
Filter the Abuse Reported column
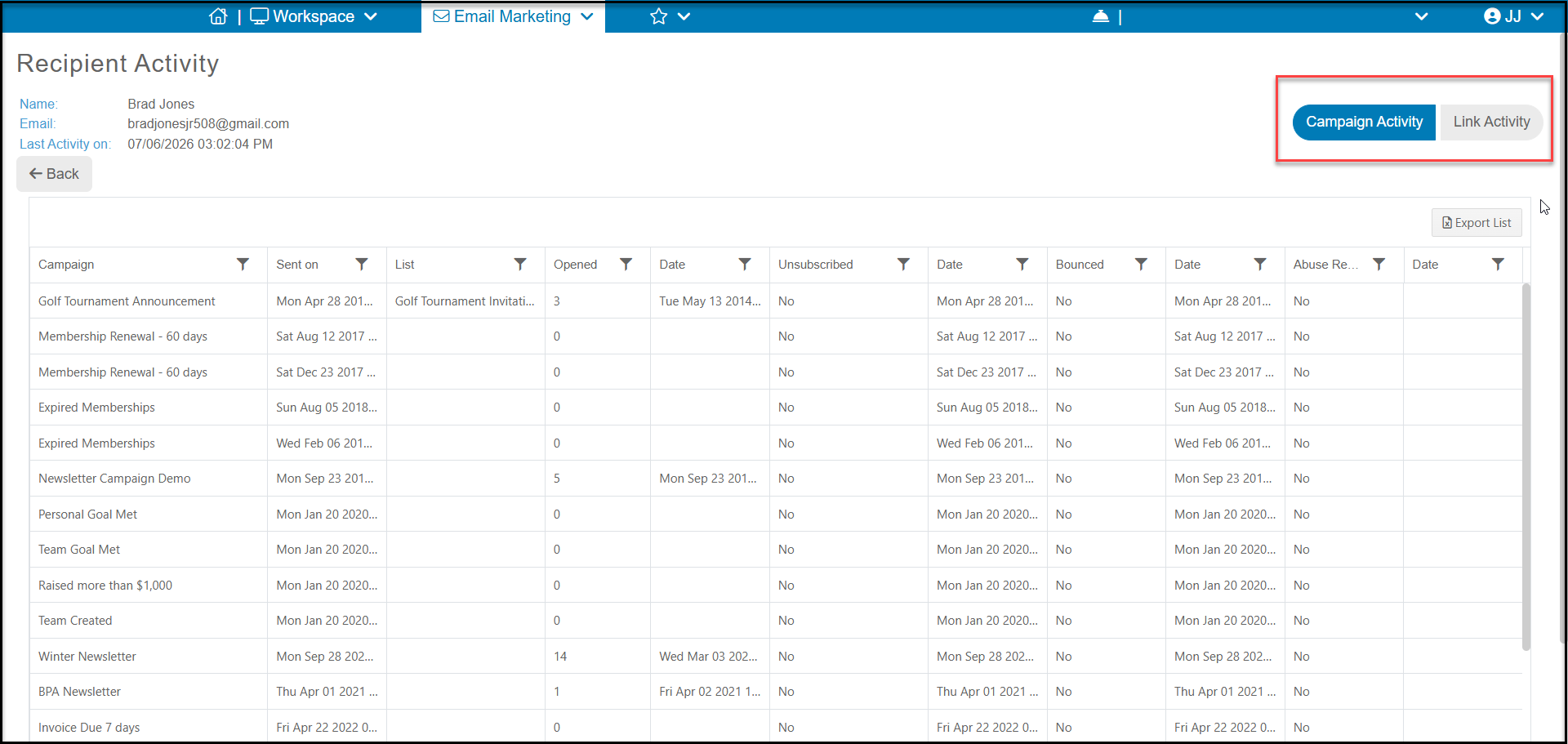coord(1379,265)
